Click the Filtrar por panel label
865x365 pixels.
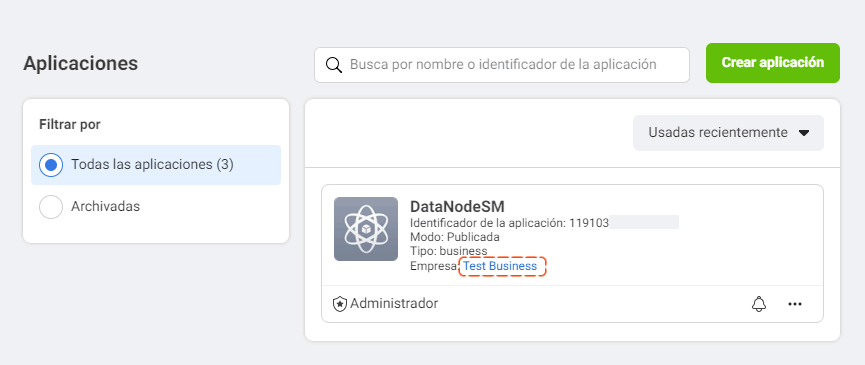(70, 125)
